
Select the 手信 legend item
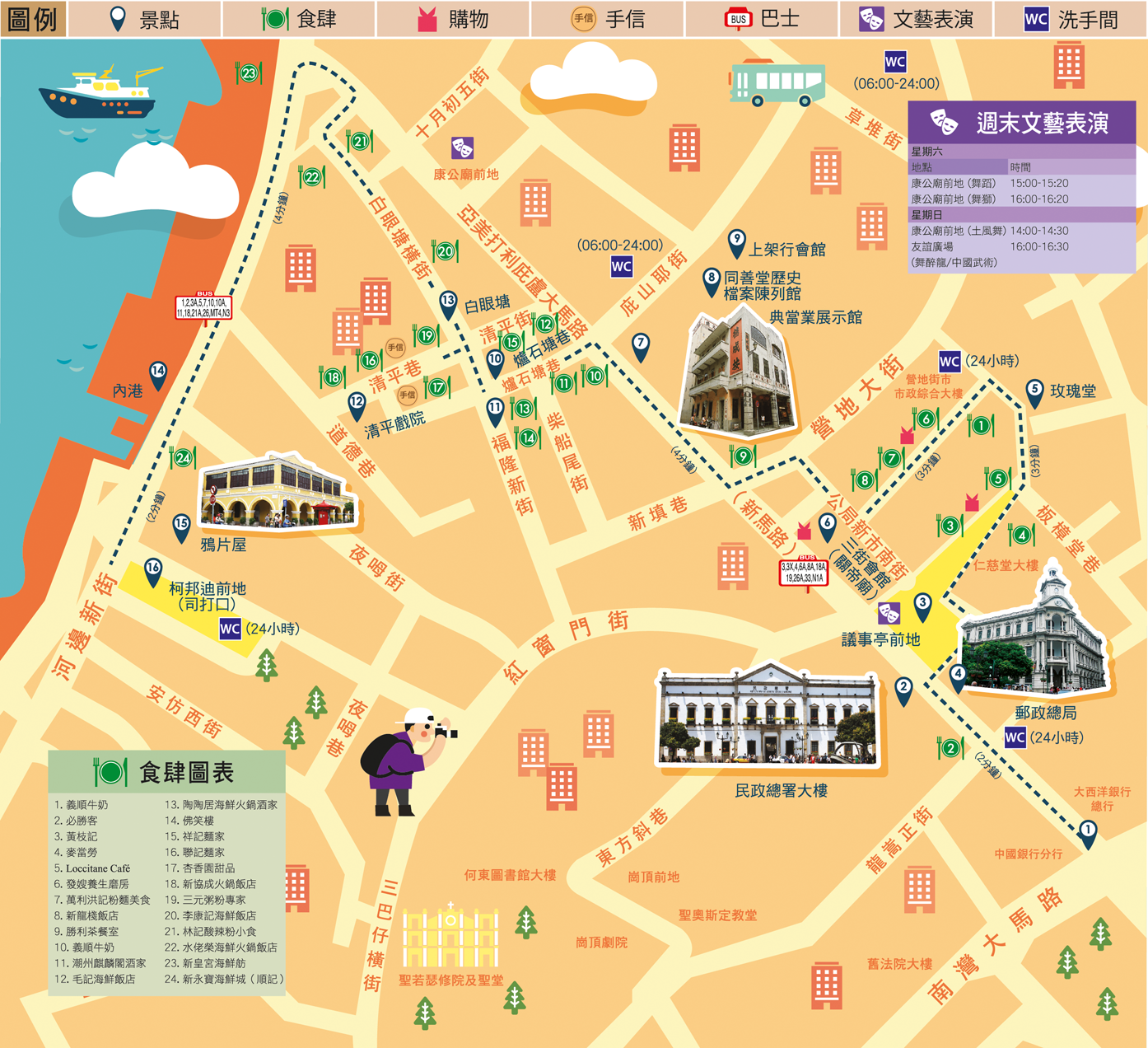pos(608,19)
